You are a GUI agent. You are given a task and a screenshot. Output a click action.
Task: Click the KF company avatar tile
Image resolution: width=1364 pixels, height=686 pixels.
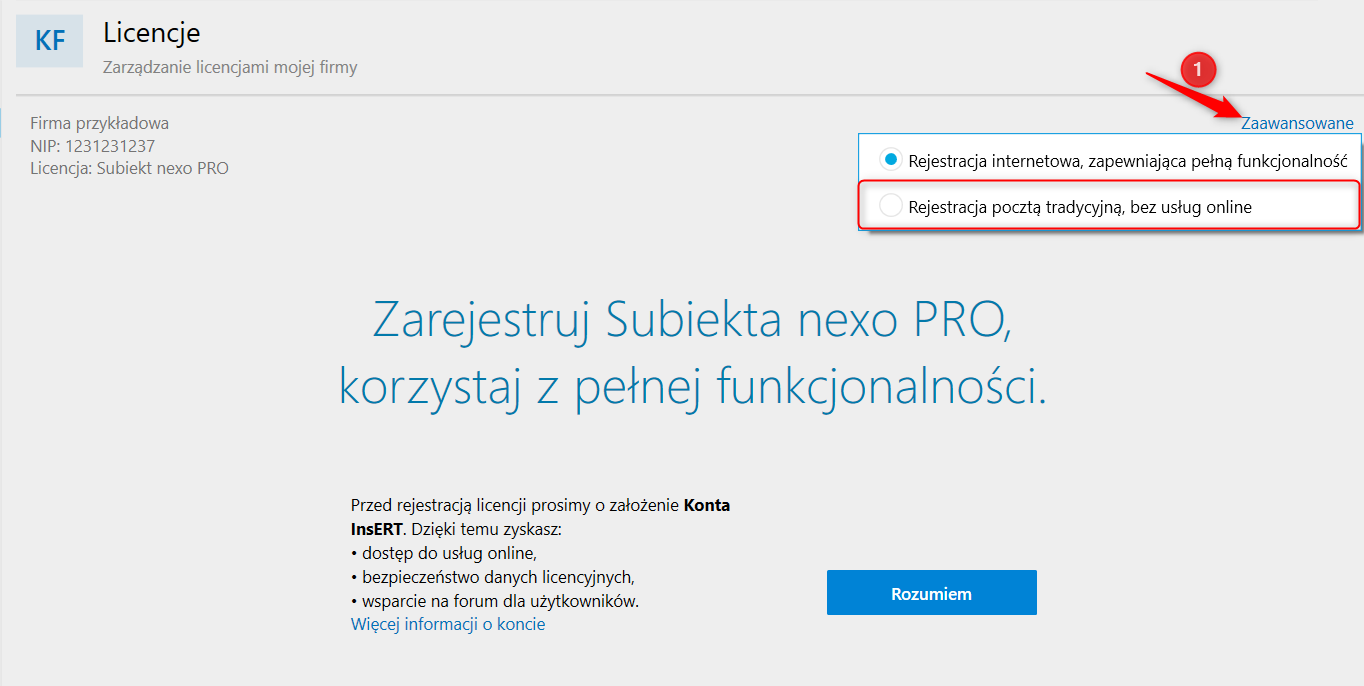[x=50, y=41]
